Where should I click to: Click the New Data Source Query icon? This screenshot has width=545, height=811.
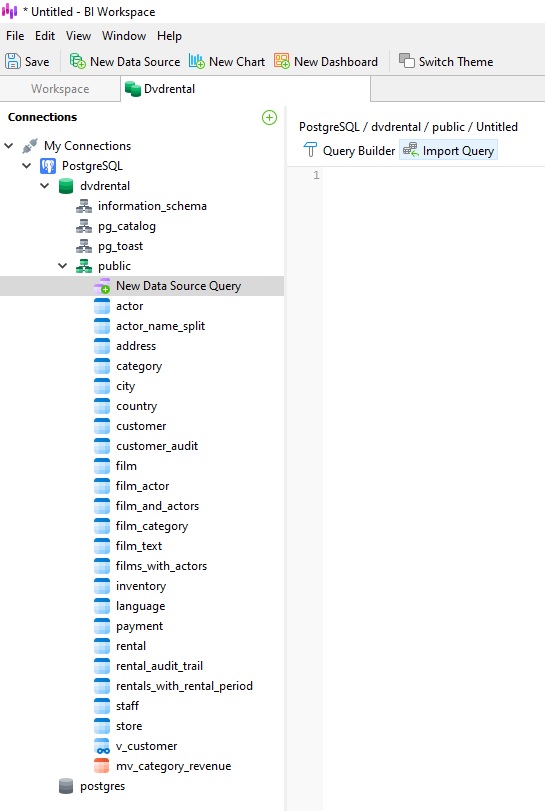102,286
